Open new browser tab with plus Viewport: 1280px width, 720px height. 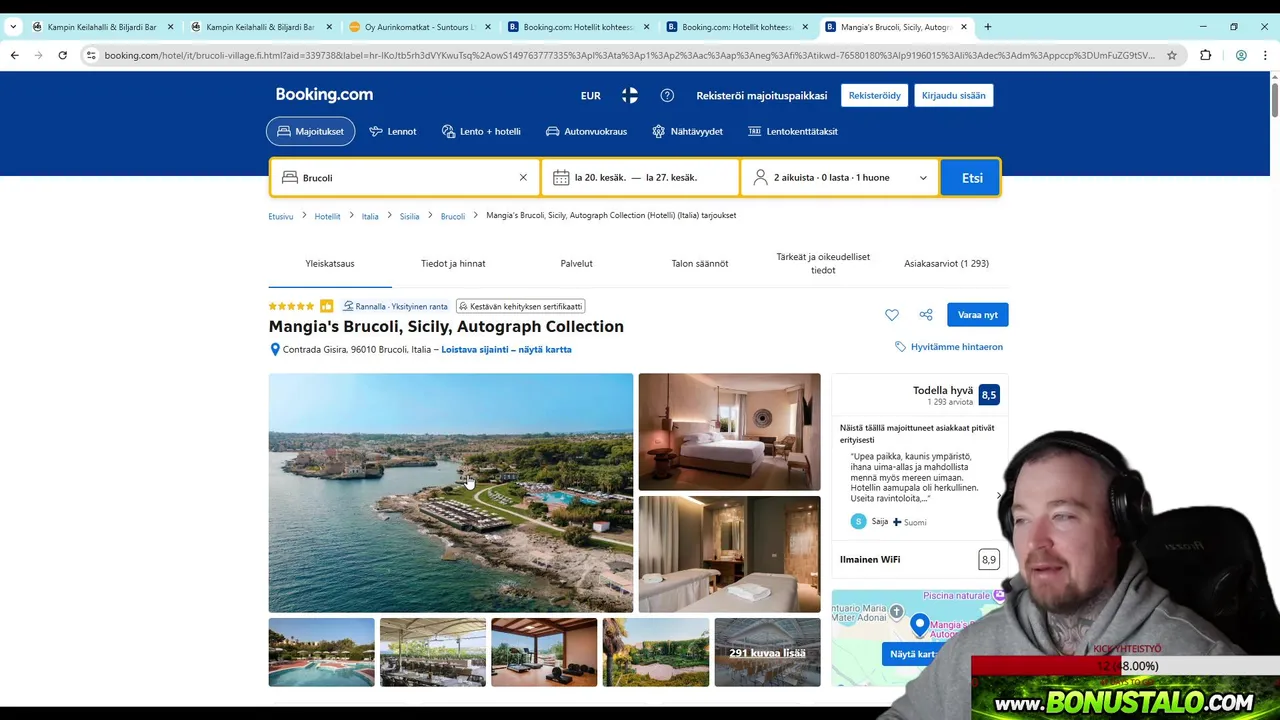pyautogui.click(x=988, y=27)
